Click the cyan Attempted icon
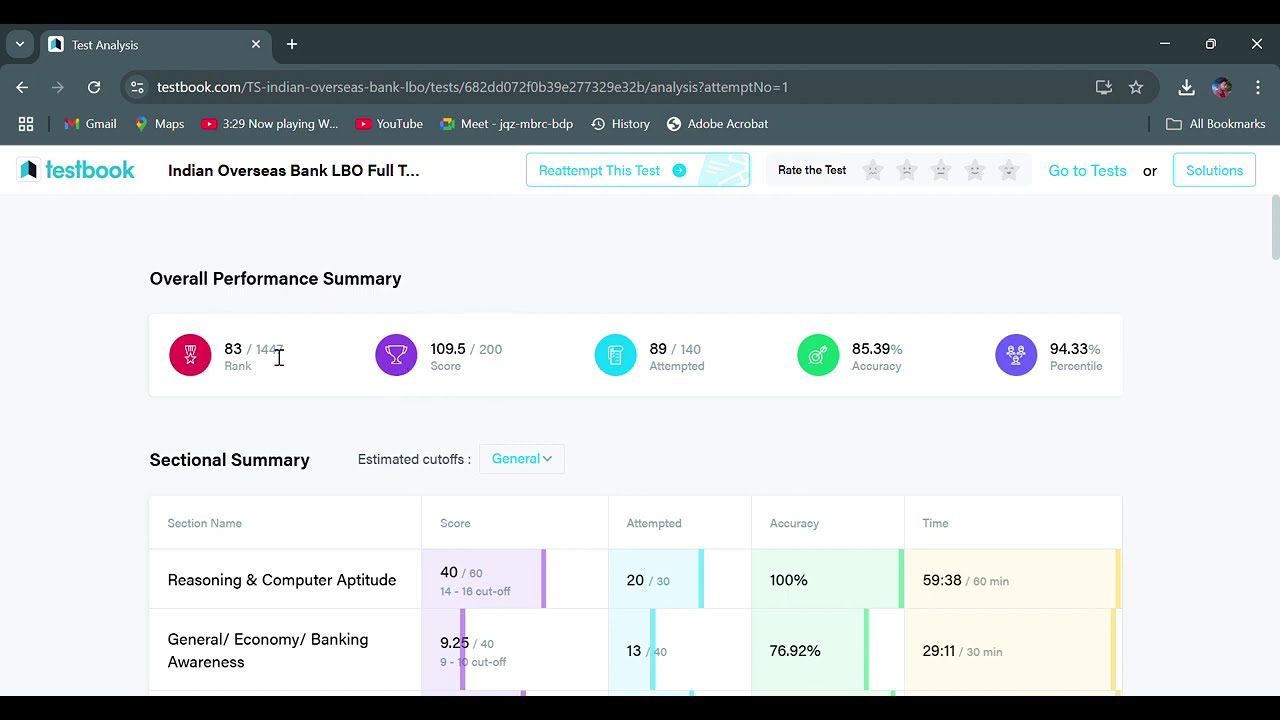This screenshot has width=1280, height=720. pyautogui.click(x=615, y=355)
